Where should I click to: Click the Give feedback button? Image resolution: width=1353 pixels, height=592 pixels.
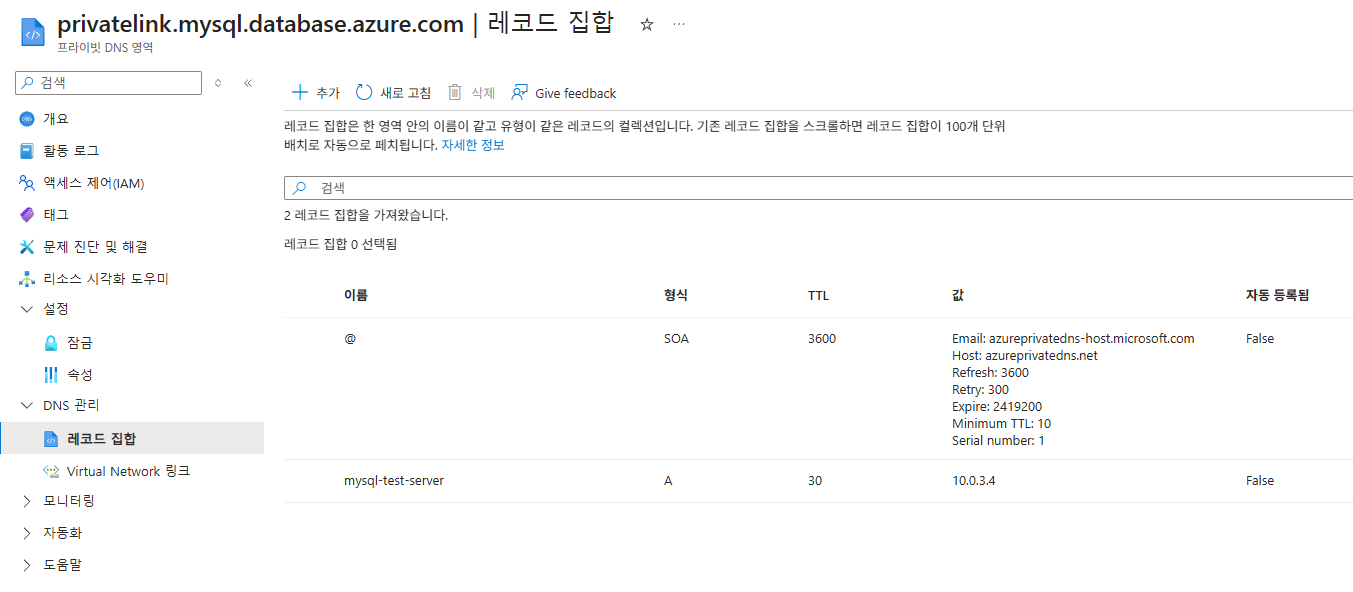coord(564,92)
